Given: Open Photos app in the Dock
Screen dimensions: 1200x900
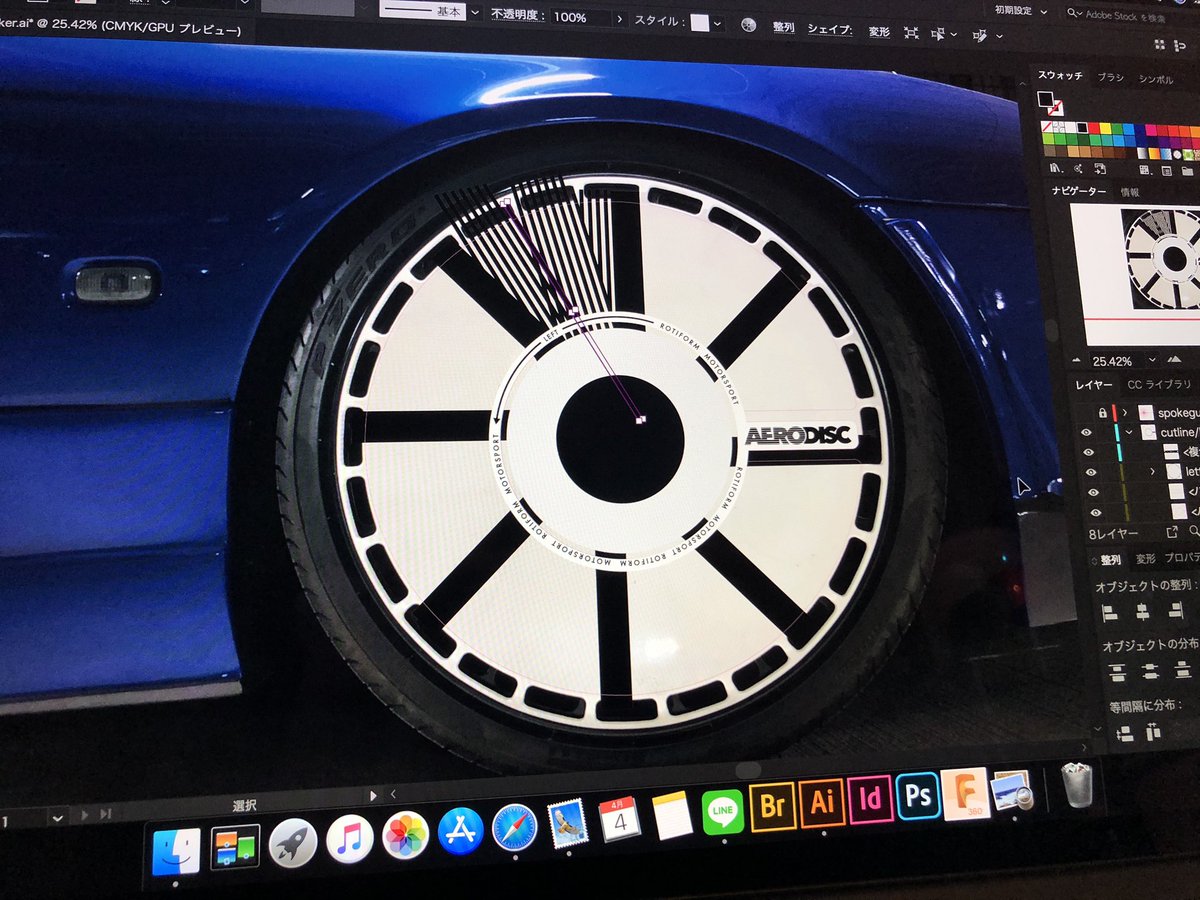Looking at the screenshot, I should coord(406,834).
